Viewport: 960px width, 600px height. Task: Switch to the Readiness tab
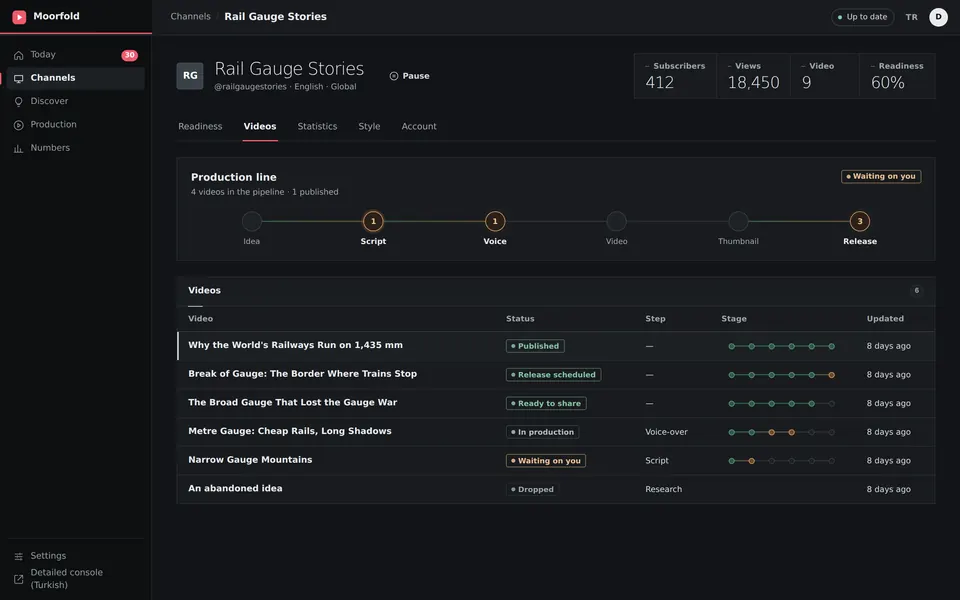[x=200, y=126]
